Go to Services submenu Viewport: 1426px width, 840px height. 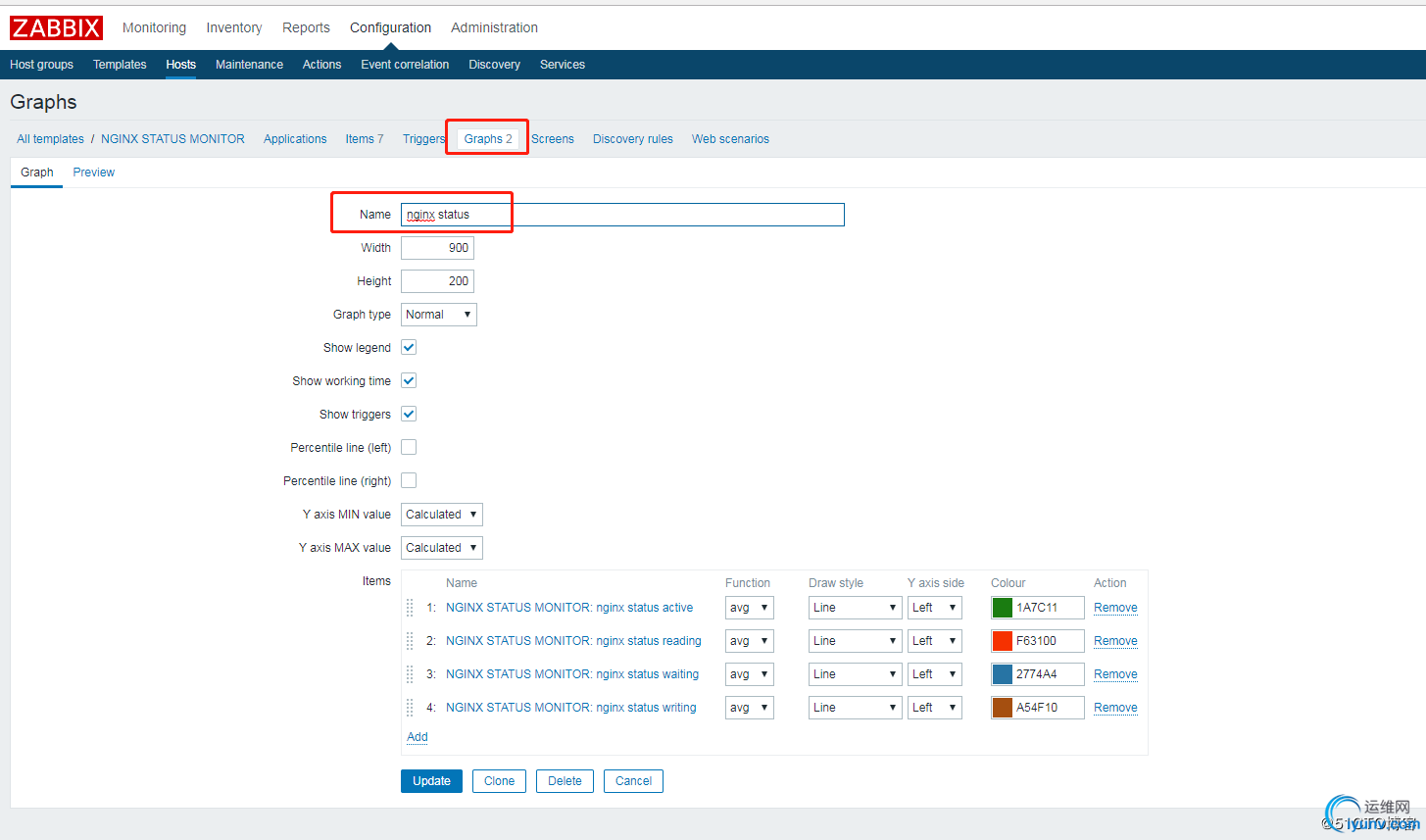point(563,65)
